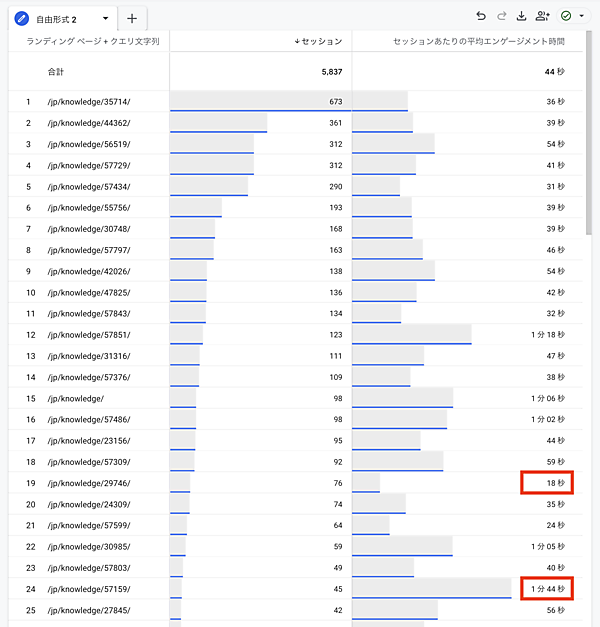Screen dimensions: 600x627
Task: Click the redo arrow icon
Action: click(x=501, y=16)
